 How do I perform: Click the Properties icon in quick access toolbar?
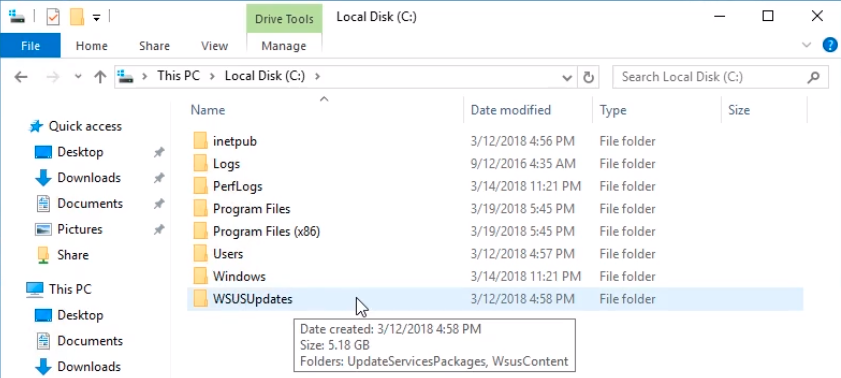[53, 17]
